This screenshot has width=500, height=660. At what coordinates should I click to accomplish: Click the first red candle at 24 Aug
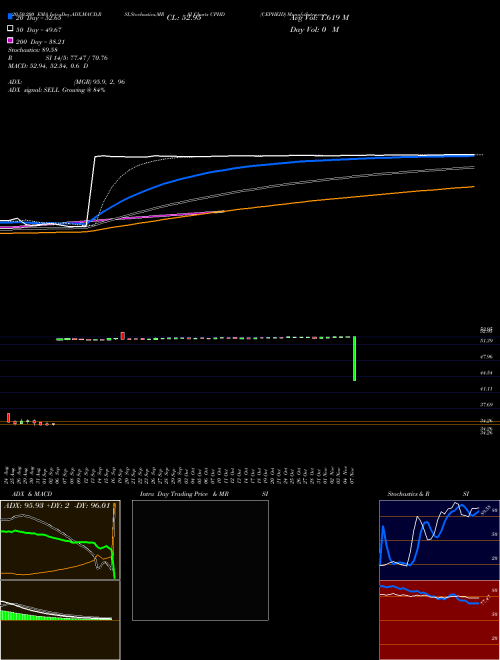[x=8, y=418]
